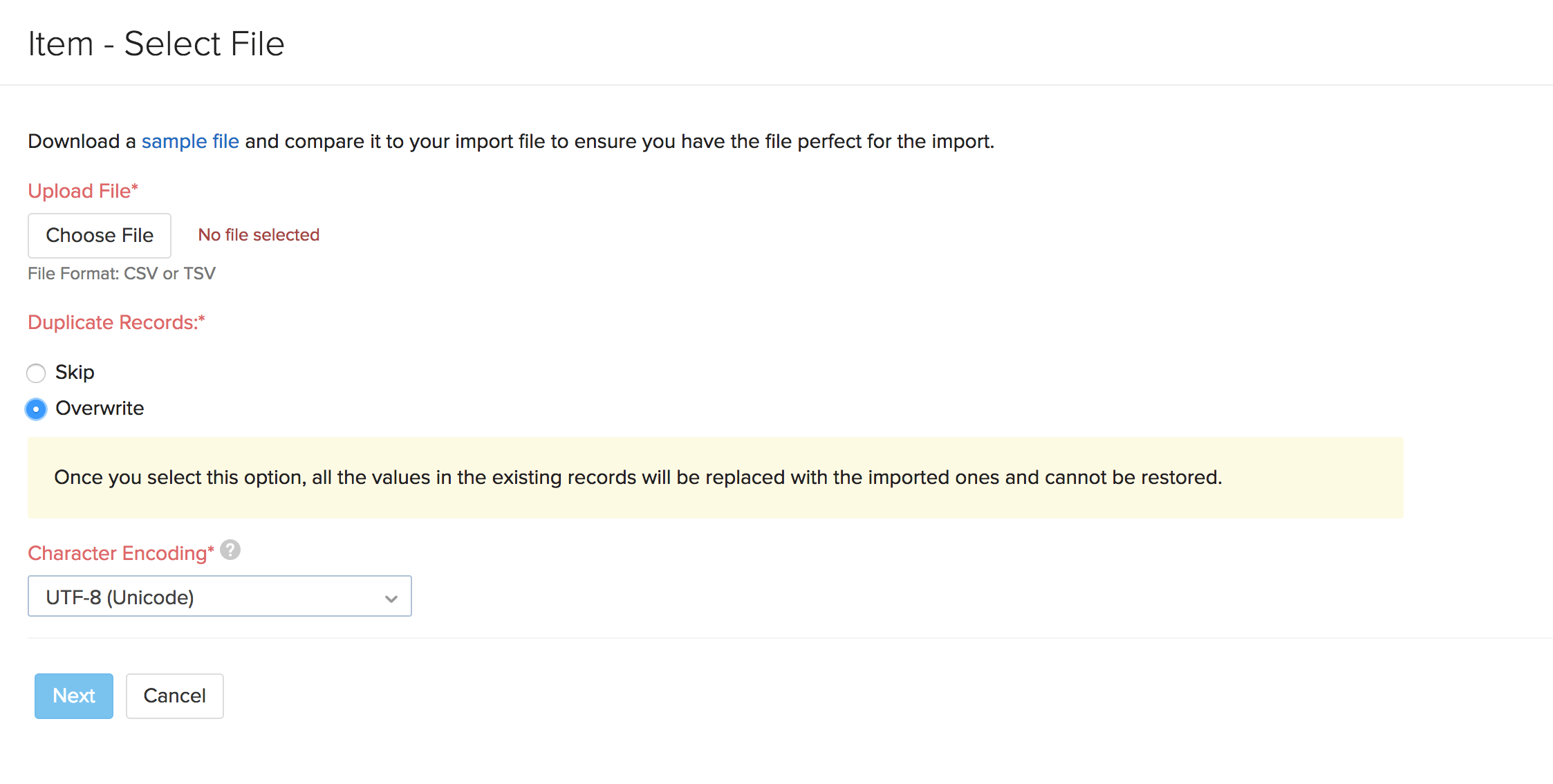Click the Upload File field label

click(83, 191)
